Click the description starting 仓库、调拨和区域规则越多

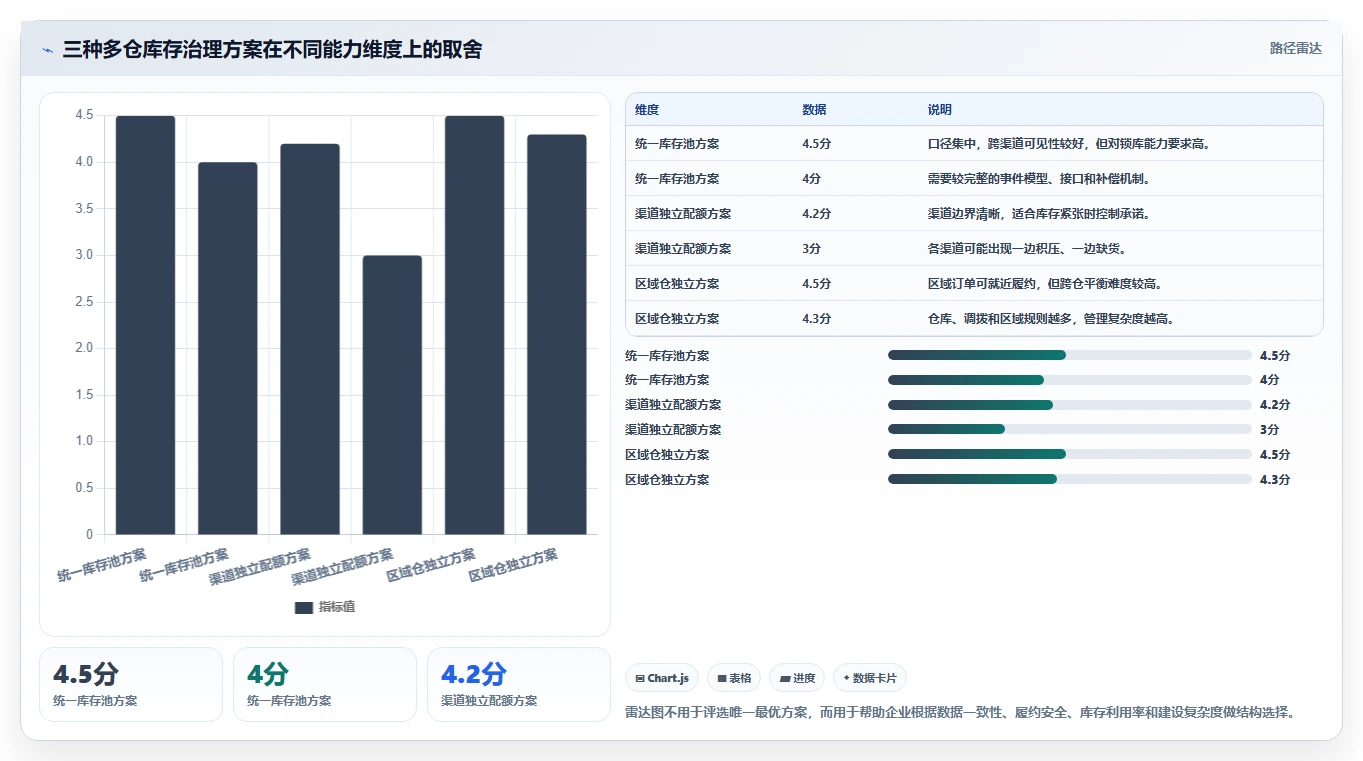(1052, 319)
